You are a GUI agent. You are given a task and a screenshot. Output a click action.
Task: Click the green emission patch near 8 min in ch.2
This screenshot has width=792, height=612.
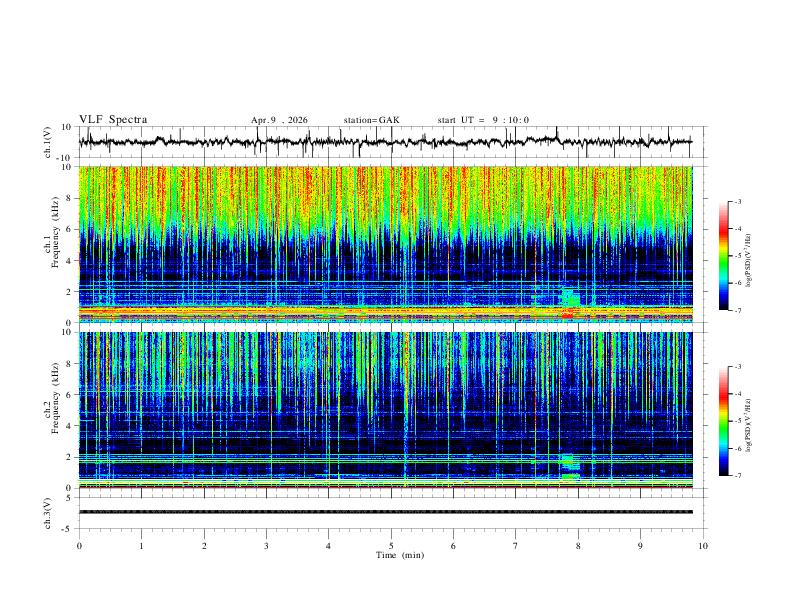[x=570, y=466]
